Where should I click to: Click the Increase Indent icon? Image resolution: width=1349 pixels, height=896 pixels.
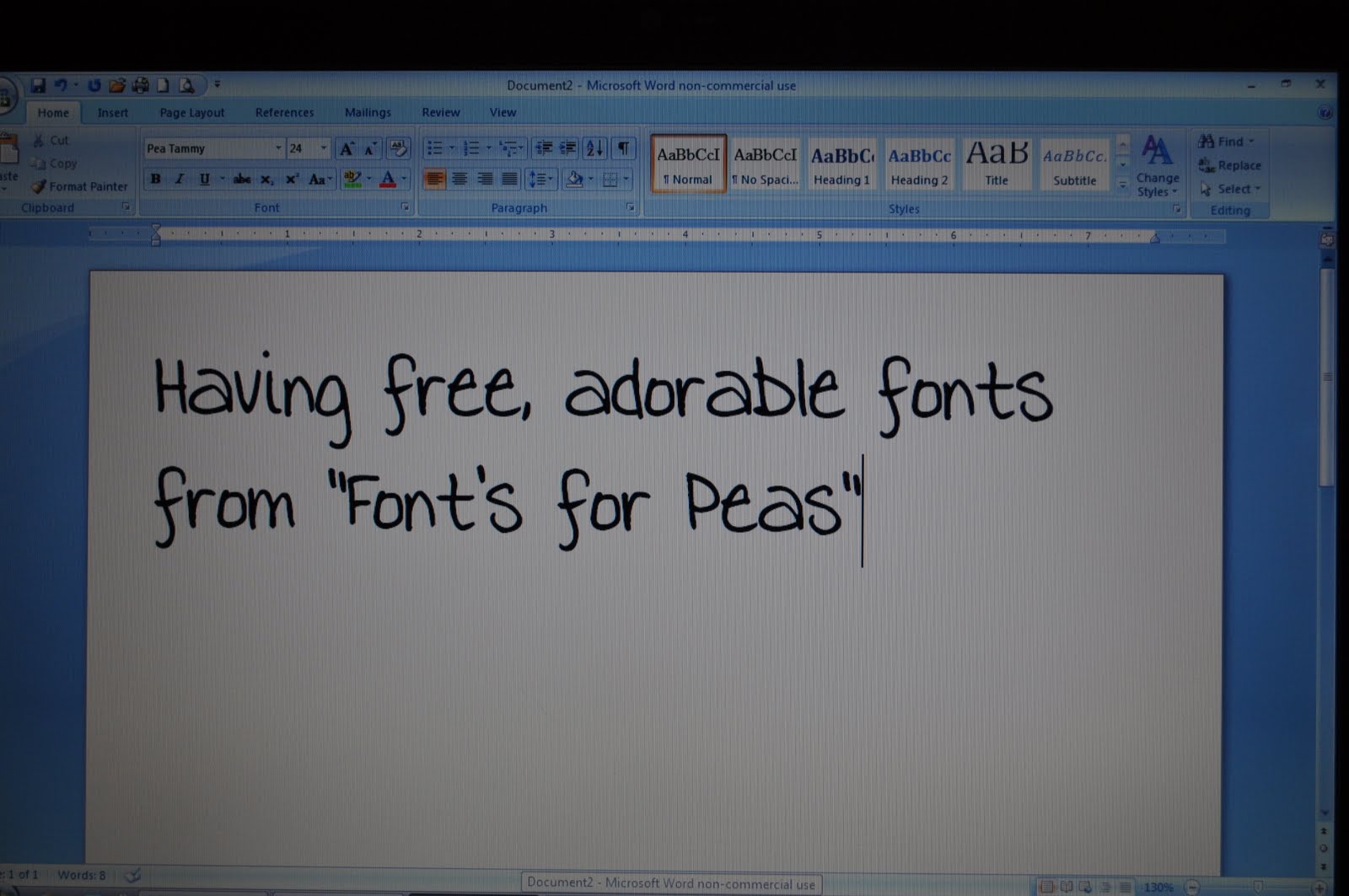(568, 148)
